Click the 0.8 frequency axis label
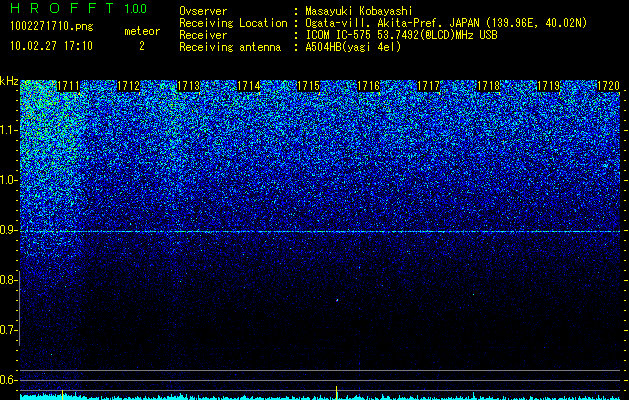This screenshot has height=400, width=629. tap(8, 280)
